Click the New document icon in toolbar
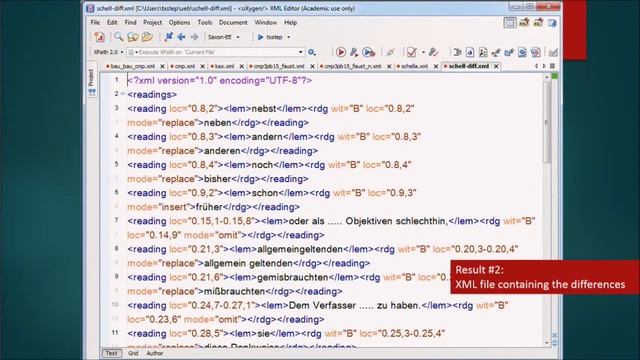The image size is (640, 360). pos(99,37)
